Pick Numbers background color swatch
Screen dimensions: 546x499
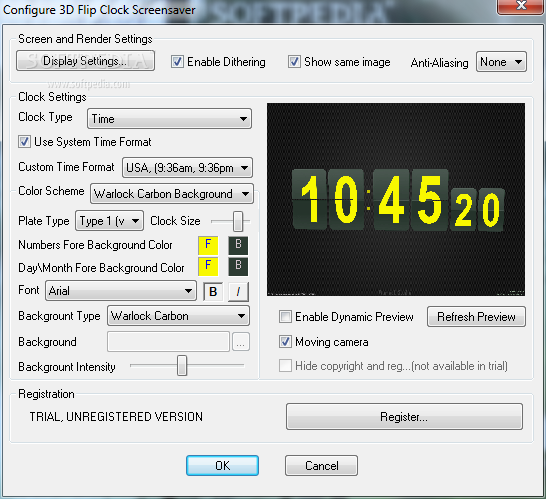click(x=238, y=245)
